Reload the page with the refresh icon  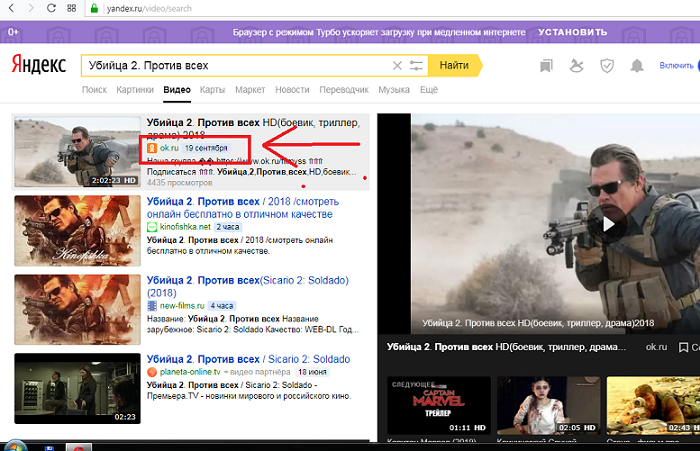pyautogui.click(x=51, y=8)
